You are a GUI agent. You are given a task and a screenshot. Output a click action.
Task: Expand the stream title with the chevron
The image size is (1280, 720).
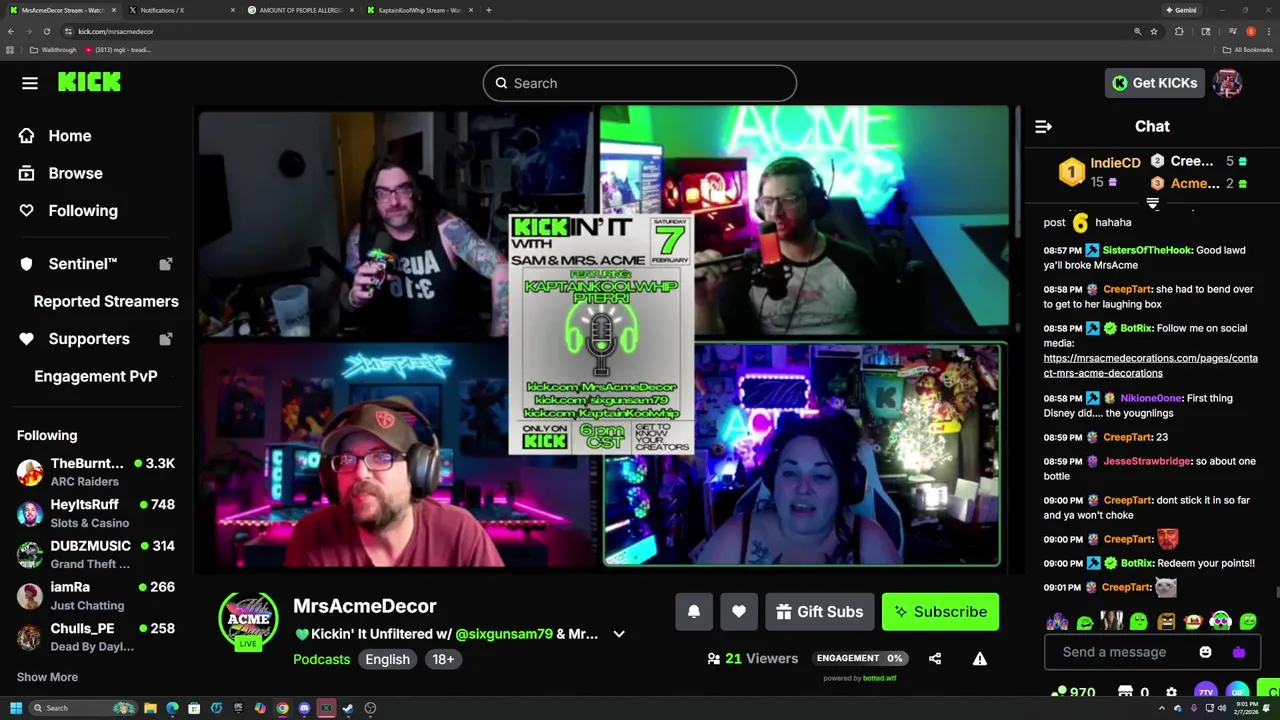click(x=619, y=634)
